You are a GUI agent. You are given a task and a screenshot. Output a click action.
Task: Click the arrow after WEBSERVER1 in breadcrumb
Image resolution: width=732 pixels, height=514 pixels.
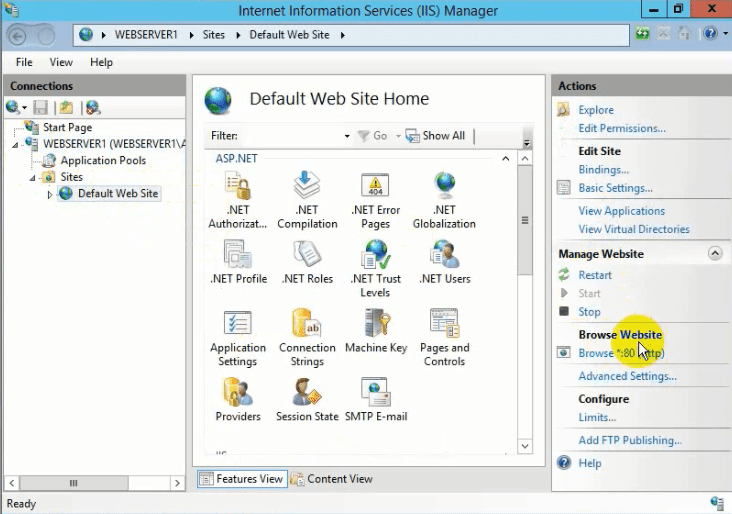pos(191,35)
